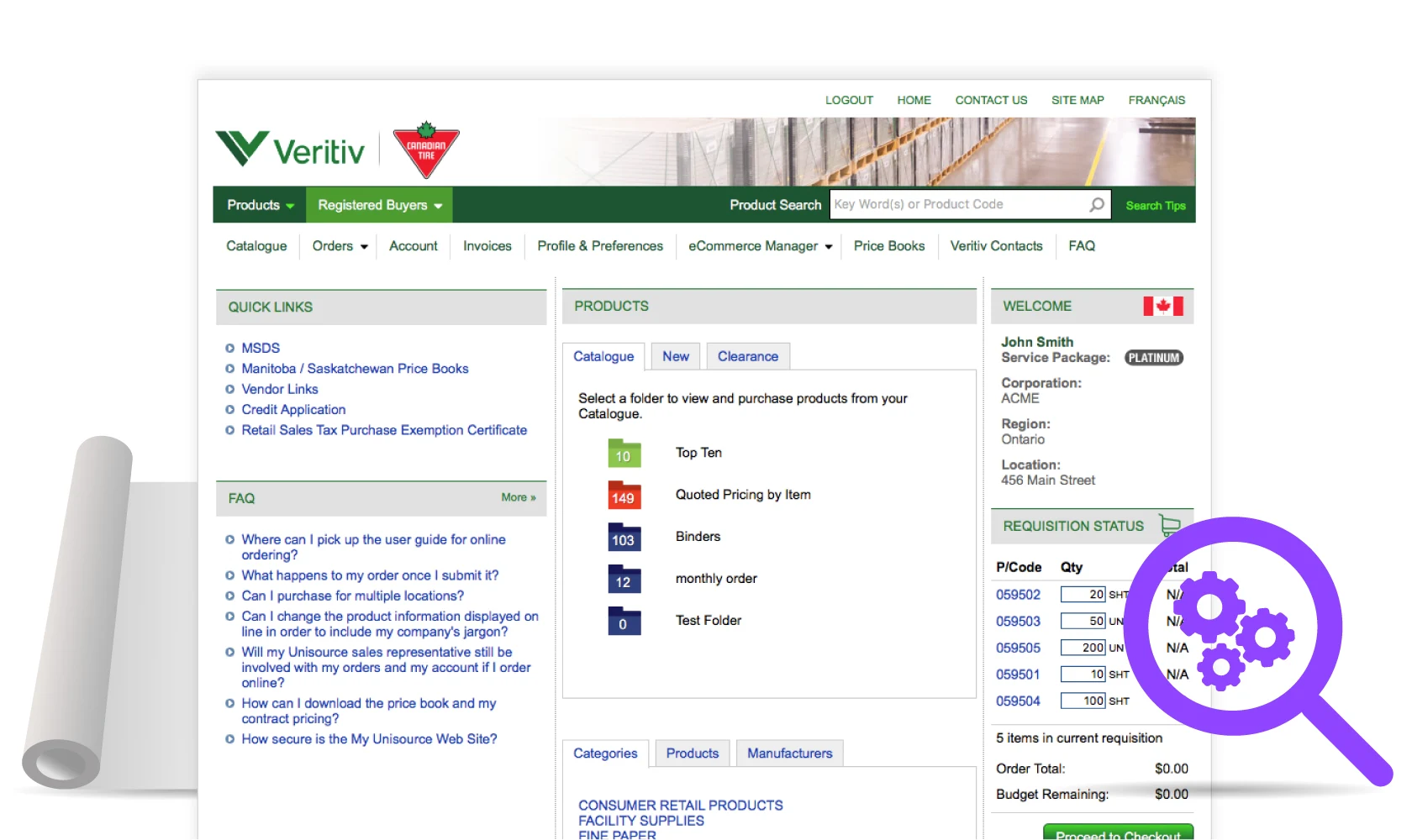Click the magnifying glass search icon
This screenshot has height=840, width=1412.
click(x=1095, y=204)
